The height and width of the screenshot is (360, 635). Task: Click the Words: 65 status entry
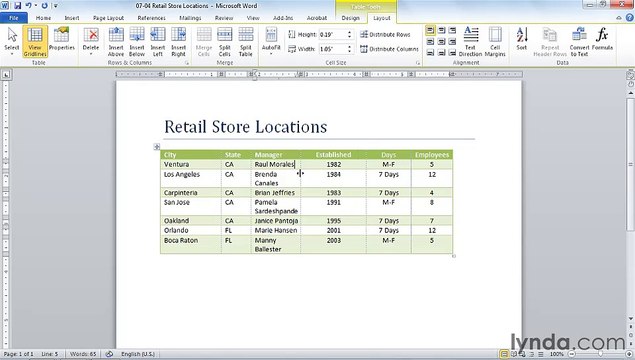[83, 354]
